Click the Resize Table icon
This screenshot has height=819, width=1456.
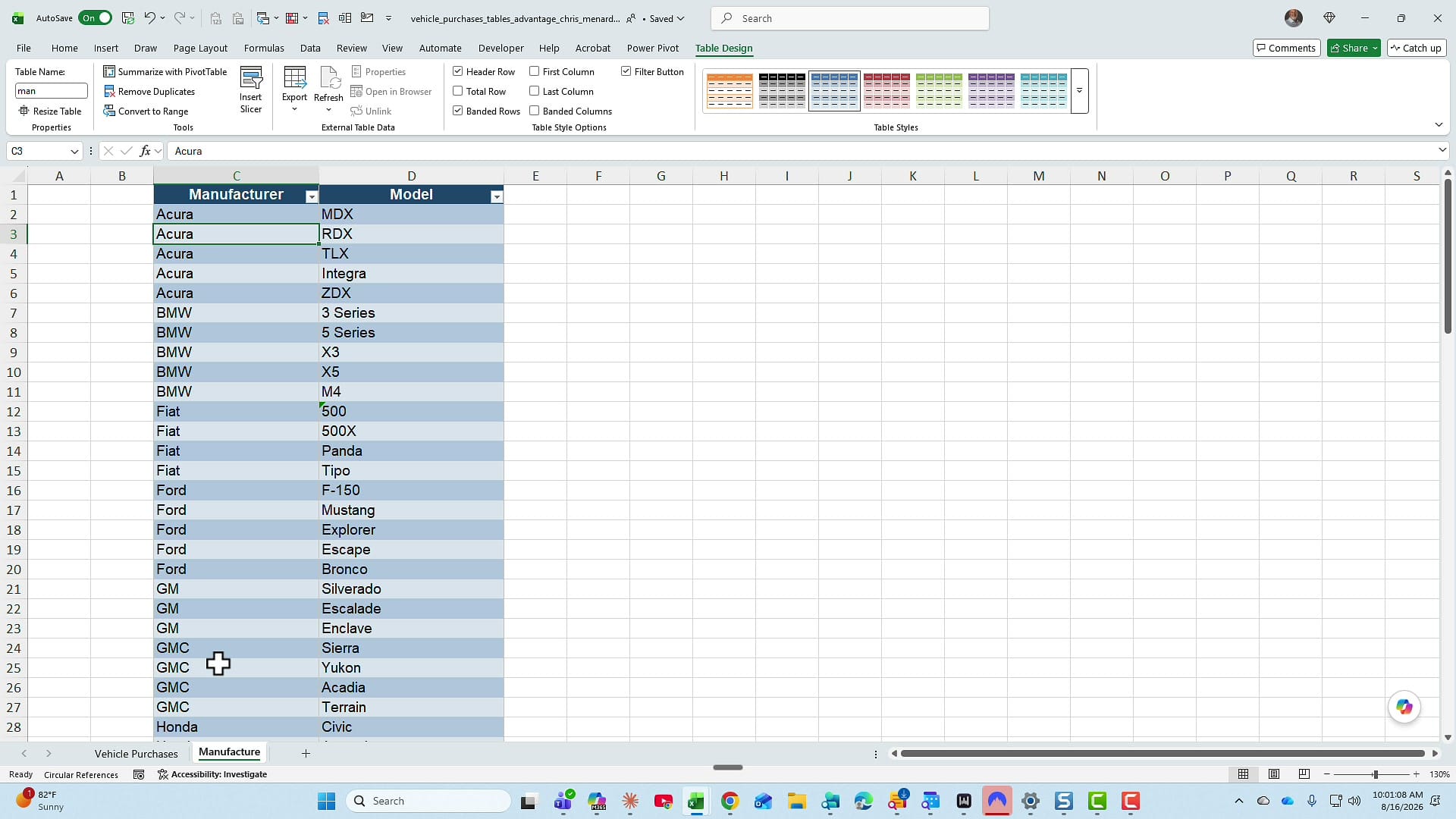click(24, 111)
